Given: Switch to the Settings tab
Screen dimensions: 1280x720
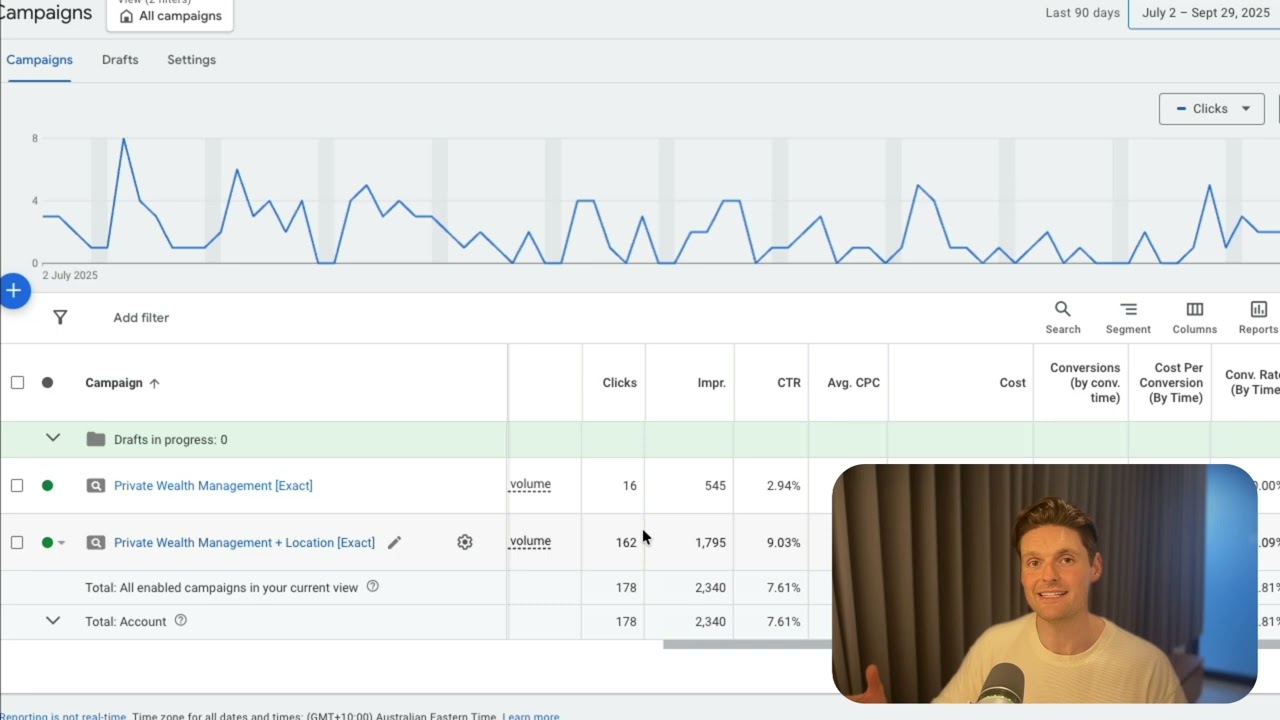Looking at the screenshot, I should click(x=191, y=60).
